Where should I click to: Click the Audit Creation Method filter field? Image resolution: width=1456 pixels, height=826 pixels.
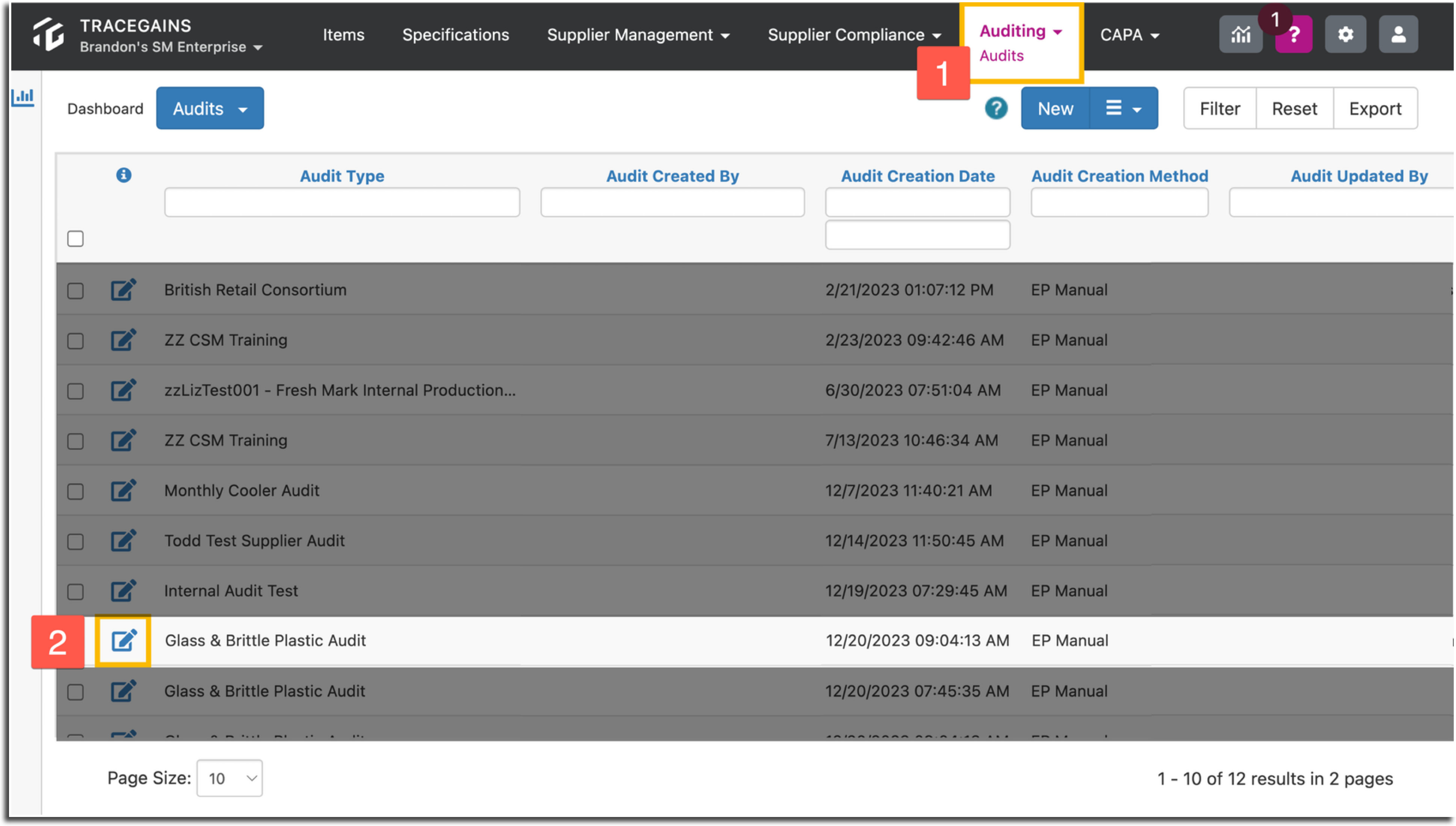click(x=1119, y=203)
